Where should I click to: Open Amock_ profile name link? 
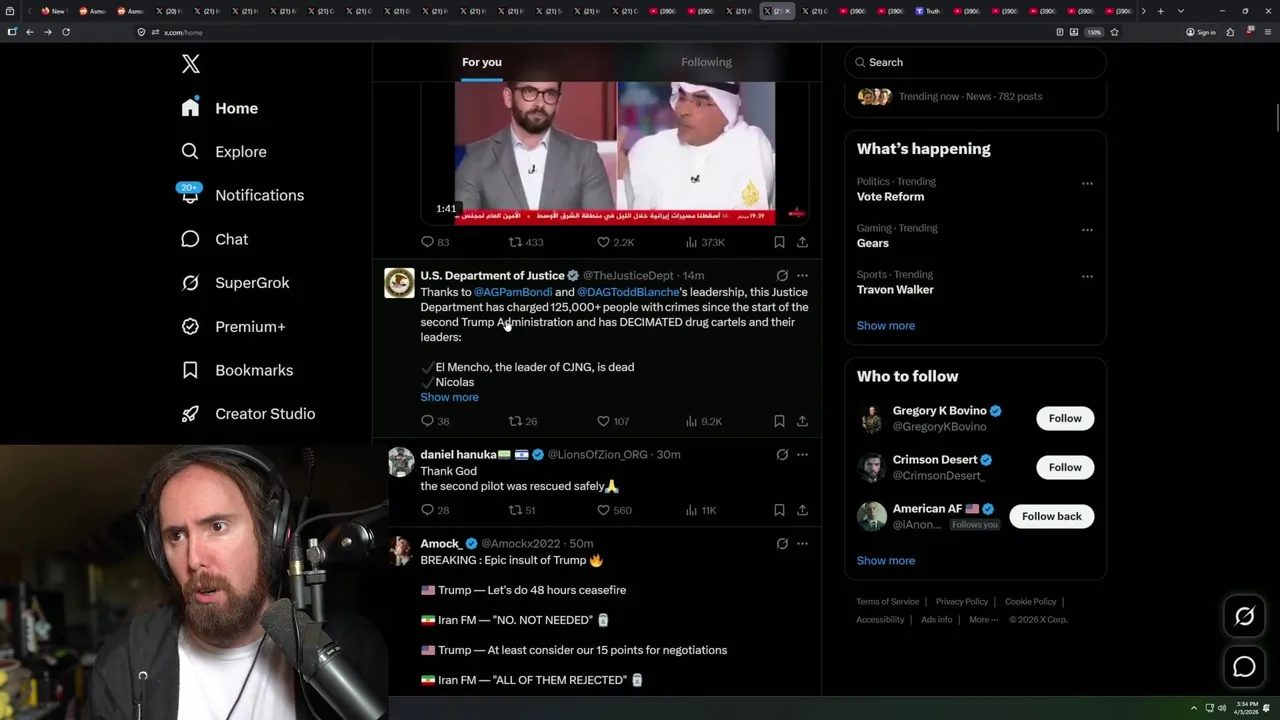[x=441, y=544]
